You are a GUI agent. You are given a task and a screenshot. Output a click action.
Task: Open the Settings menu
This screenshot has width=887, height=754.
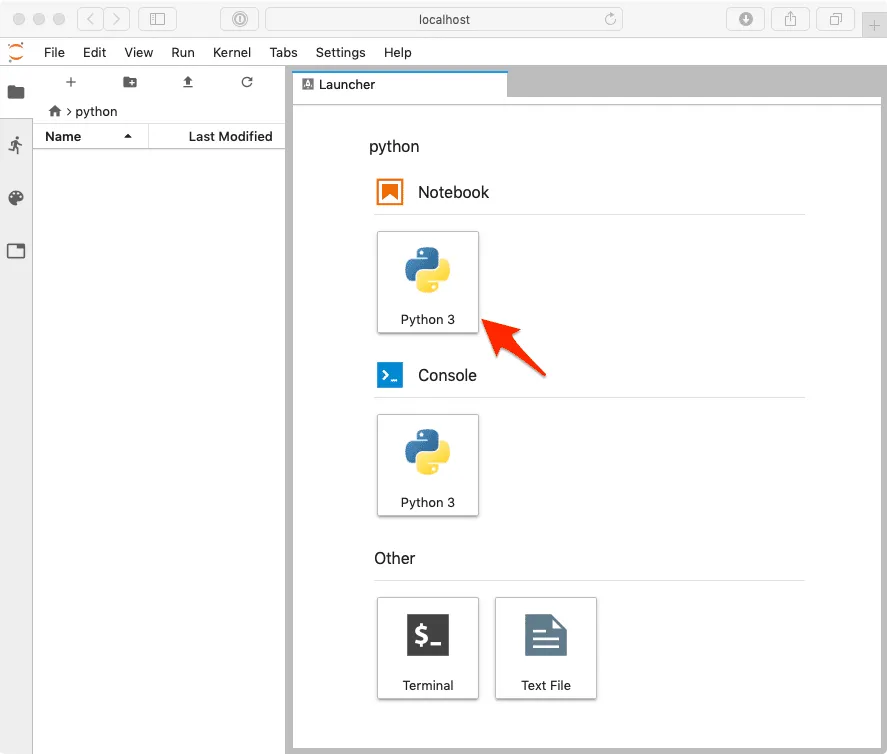pyautogui.click(x=341, y=53)
